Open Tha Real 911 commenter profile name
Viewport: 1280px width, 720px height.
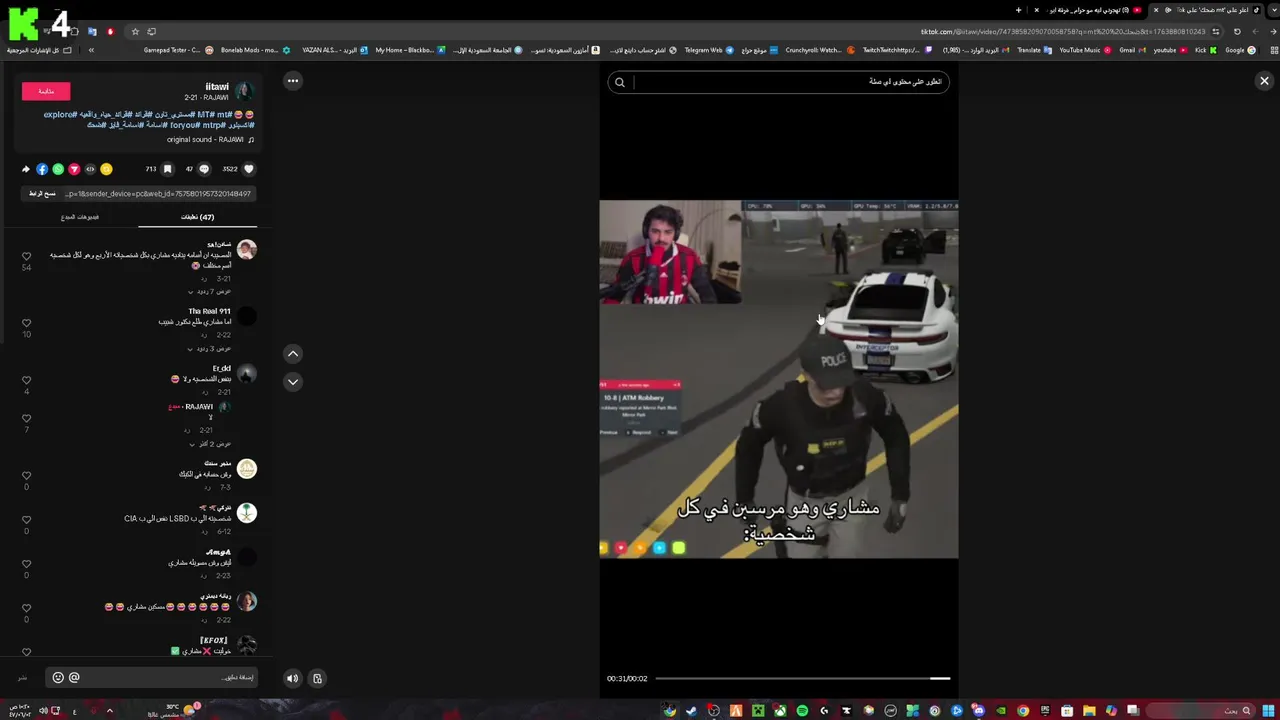[x=209, y=311]
